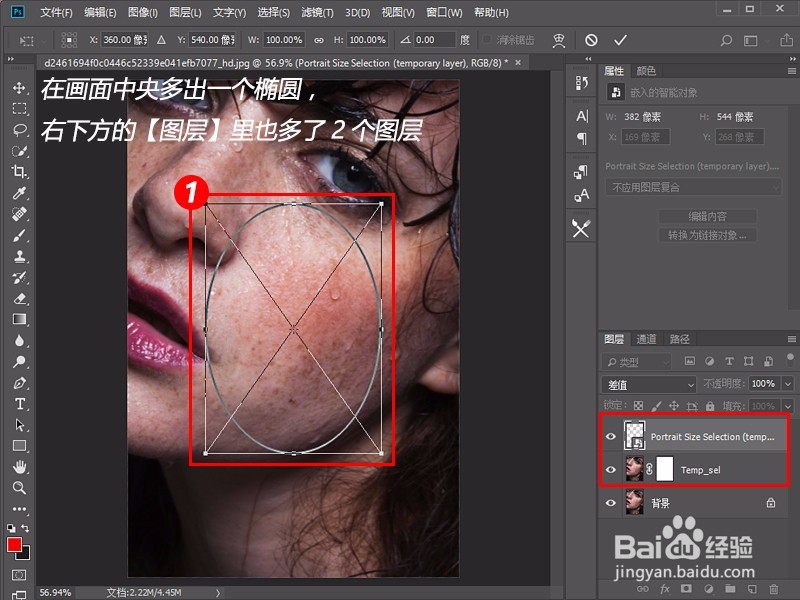
Task: Cancel the transform in options bar
Action: tap(591, 40)
